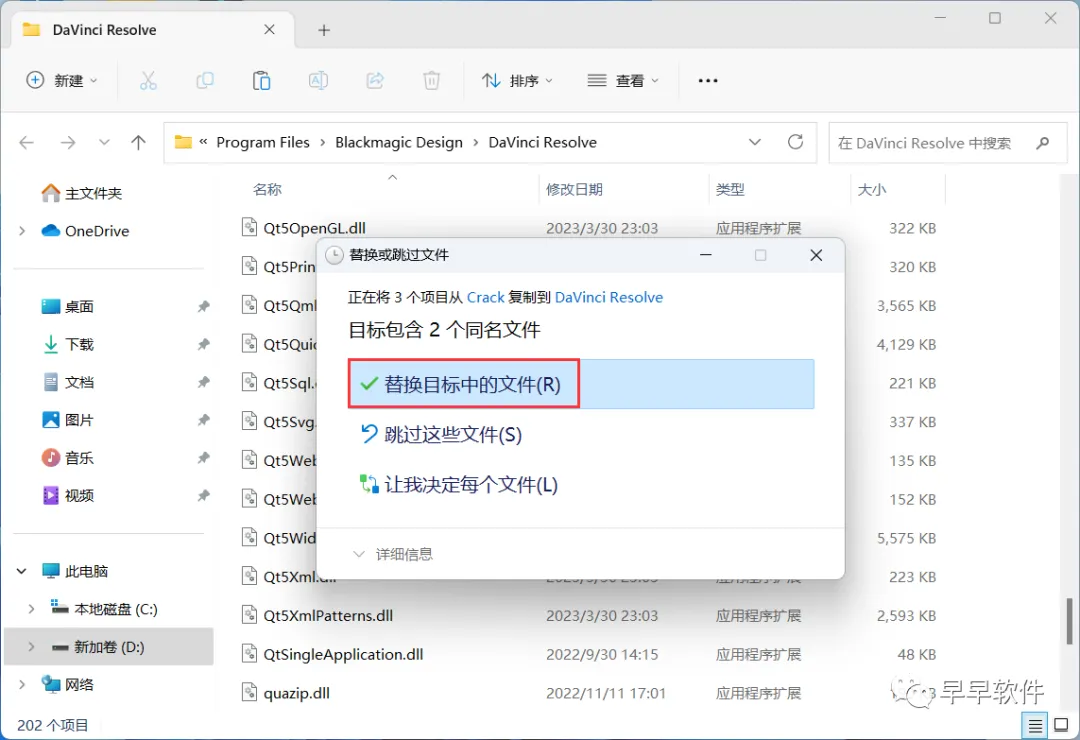This screenshot has height=740, width=1080.
Task: Expand the OneDrive tree node
Action: click(x=22, y=231)
